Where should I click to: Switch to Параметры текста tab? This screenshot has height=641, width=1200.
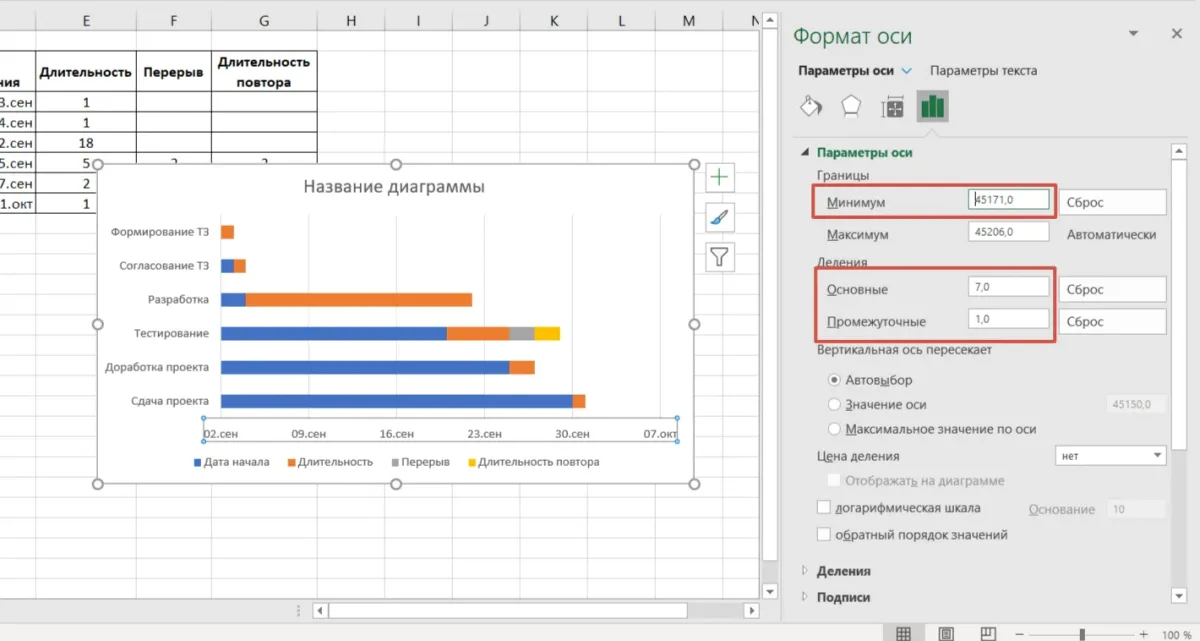(x=983, y=71)
